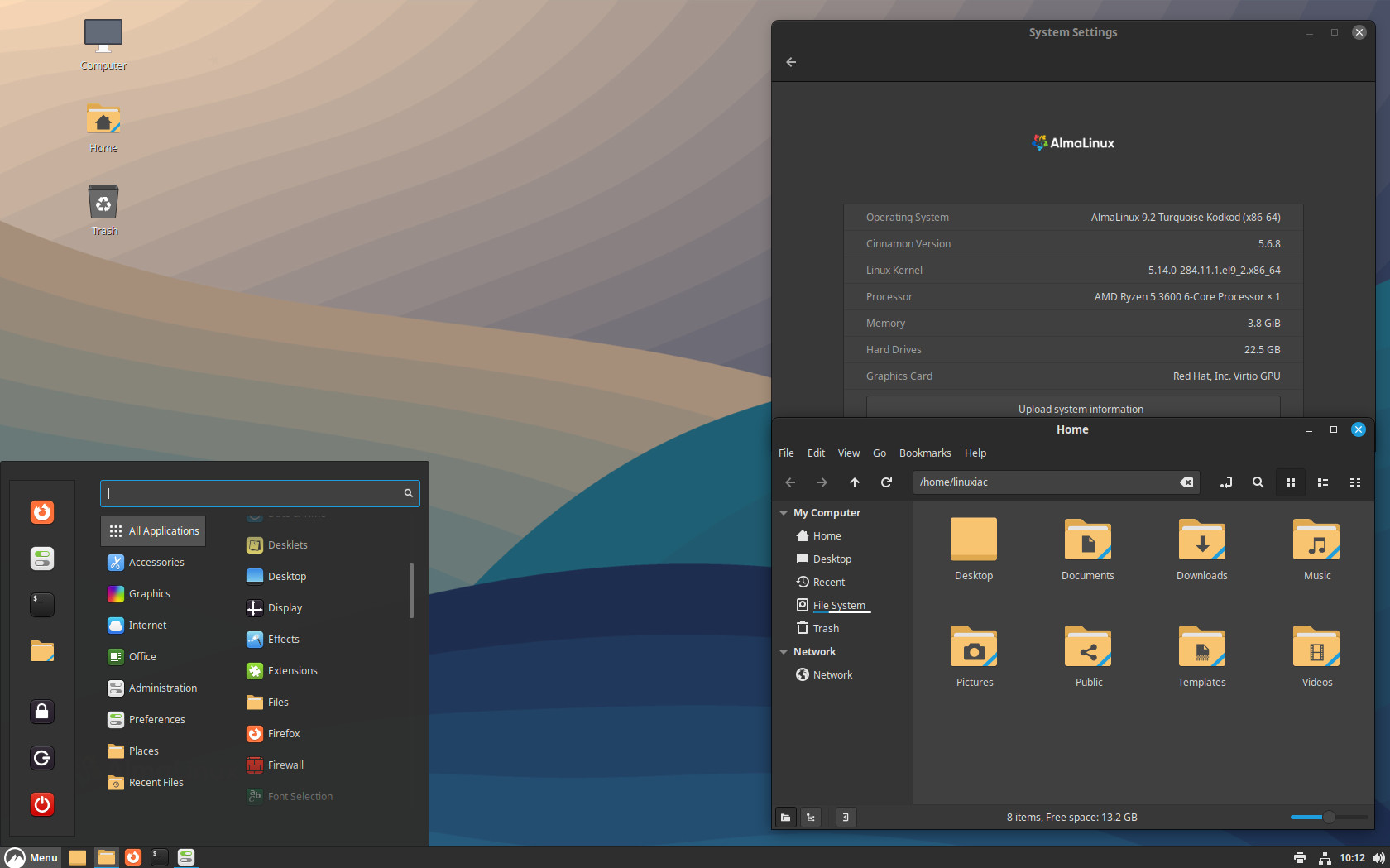The width and height of the screenshot is (1390, 868).
Task: Open the Documents folder icon
Action: [x=1088, y=540]
